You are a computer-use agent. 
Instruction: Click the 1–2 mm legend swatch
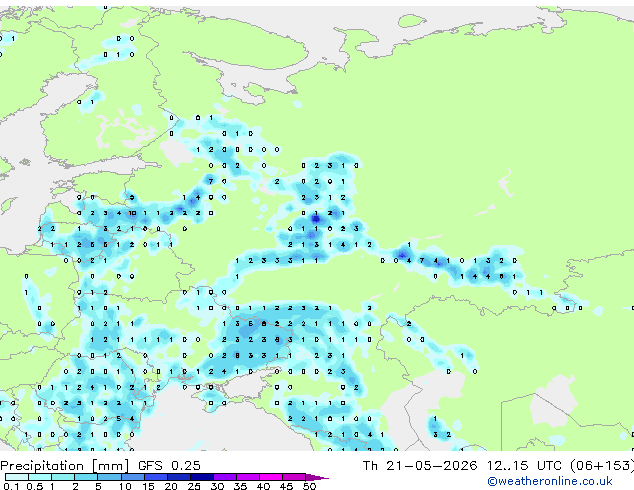[x=63, y=477]
